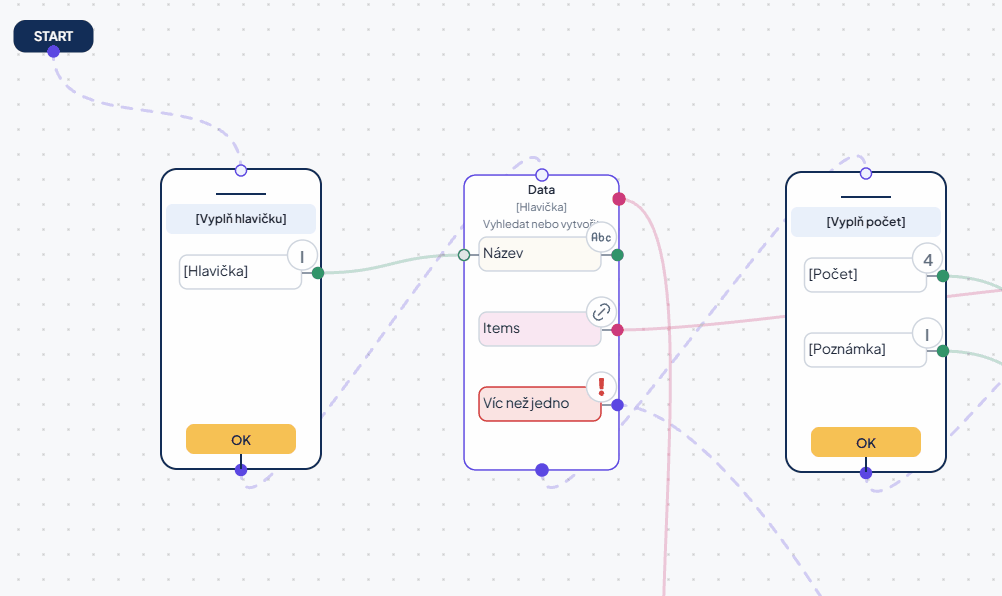
Task: Click the "Vyhledat nebo vytvořit" label
Action: pos(541,224)
